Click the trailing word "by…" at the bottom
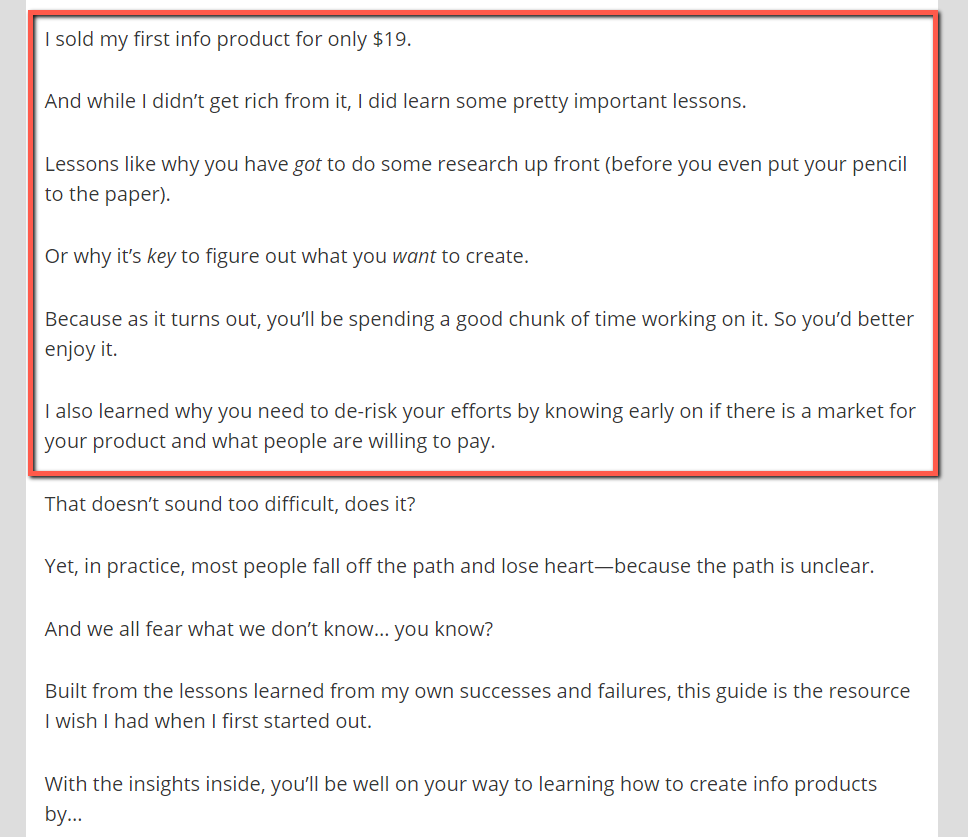This screenshot has height=837, width=968. [x=62, y=813]
